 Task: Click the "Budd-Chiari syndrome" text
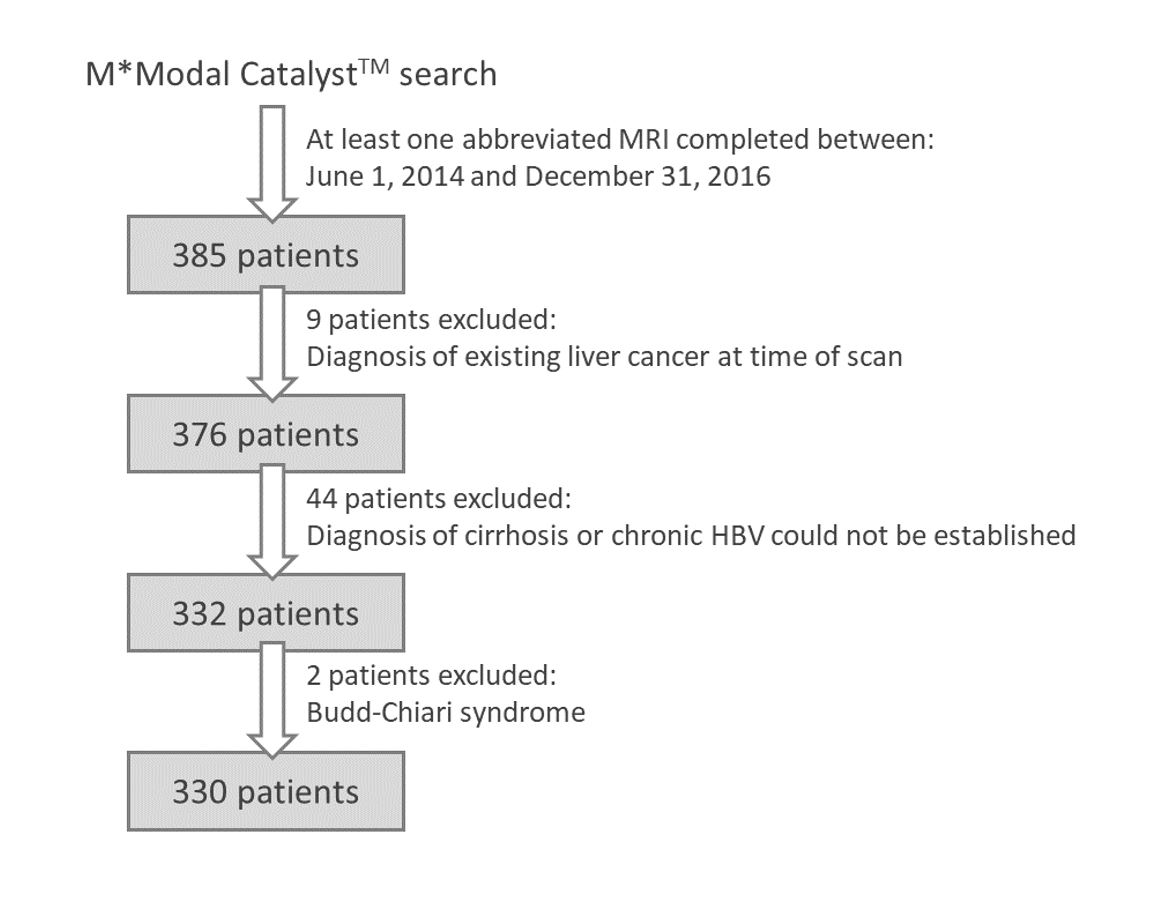445,713
